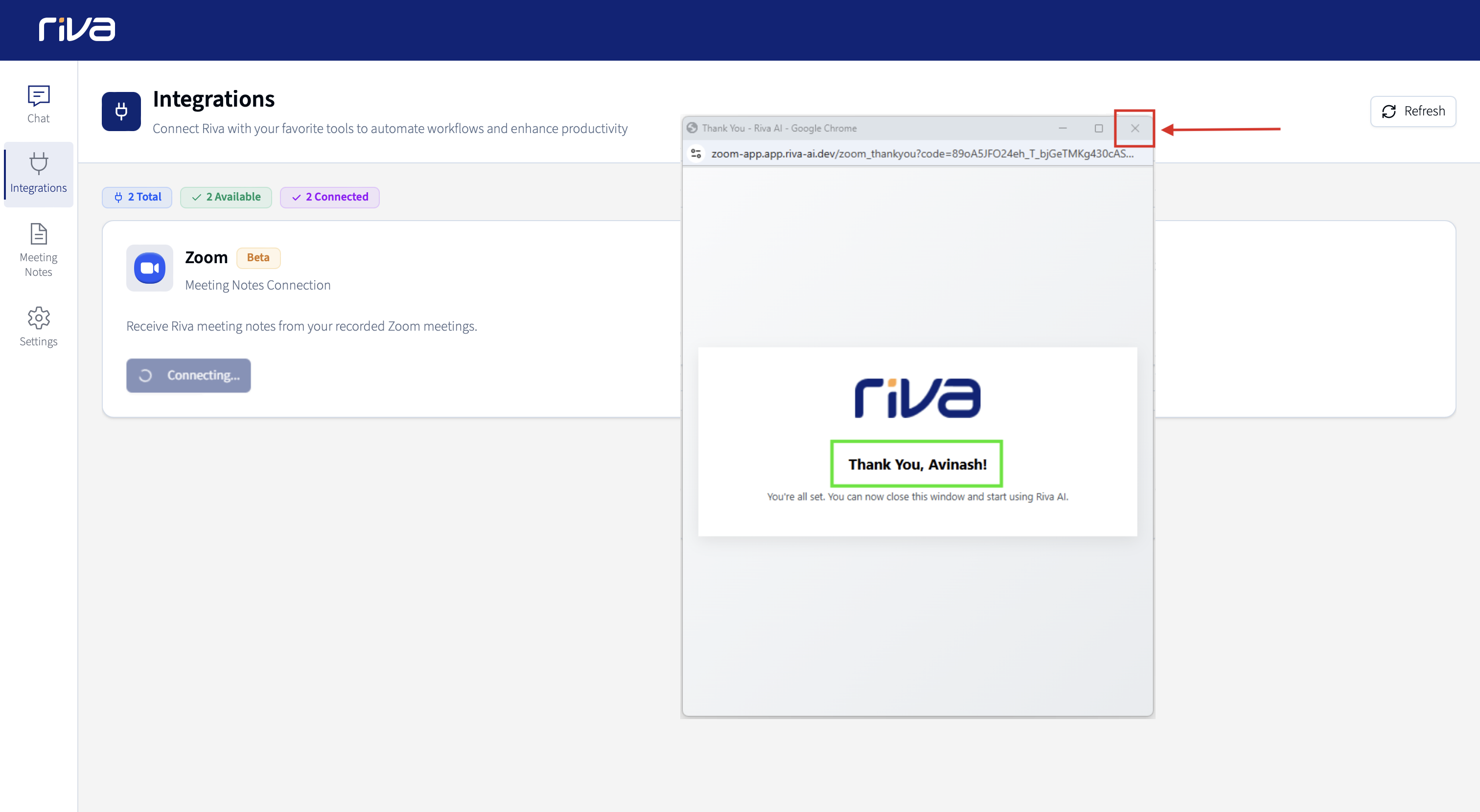Click the Riva logo inside the popup
Image resolution: width=1480 pixels, height=812 pixels.
click(x=918, y=398)
